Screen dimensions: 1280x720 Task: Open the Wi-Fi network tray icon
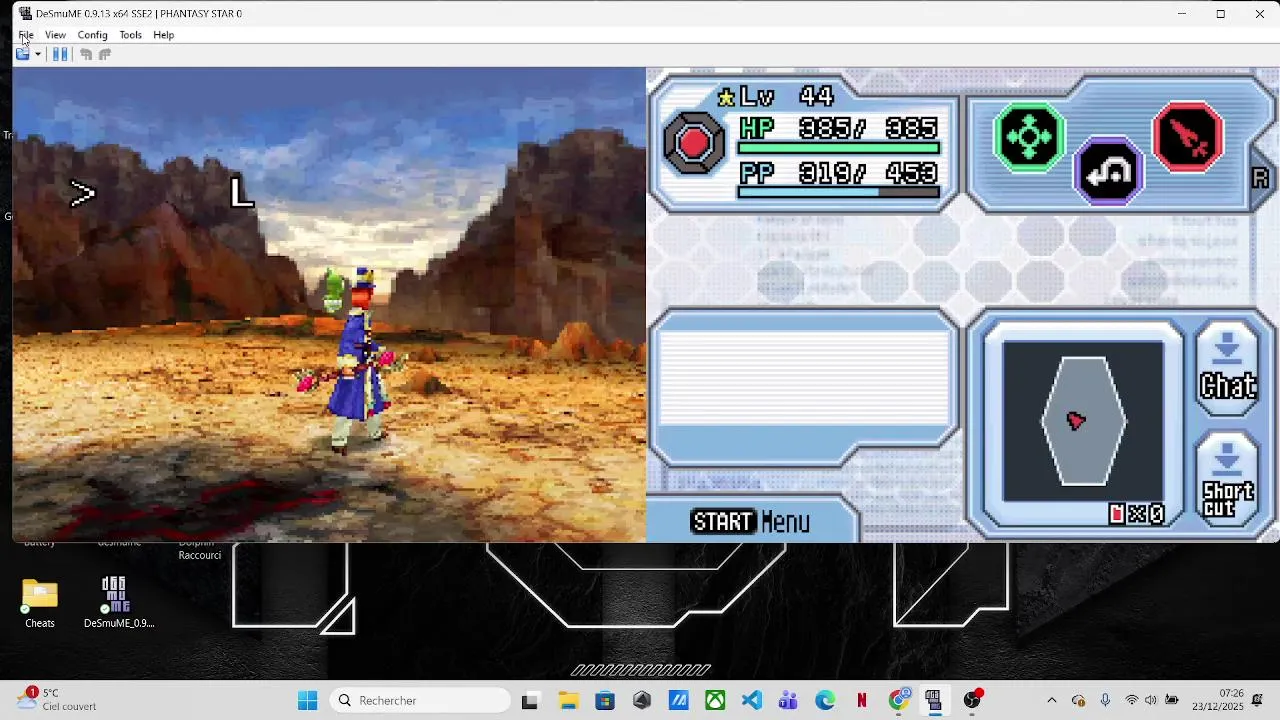click(1132, 701)
